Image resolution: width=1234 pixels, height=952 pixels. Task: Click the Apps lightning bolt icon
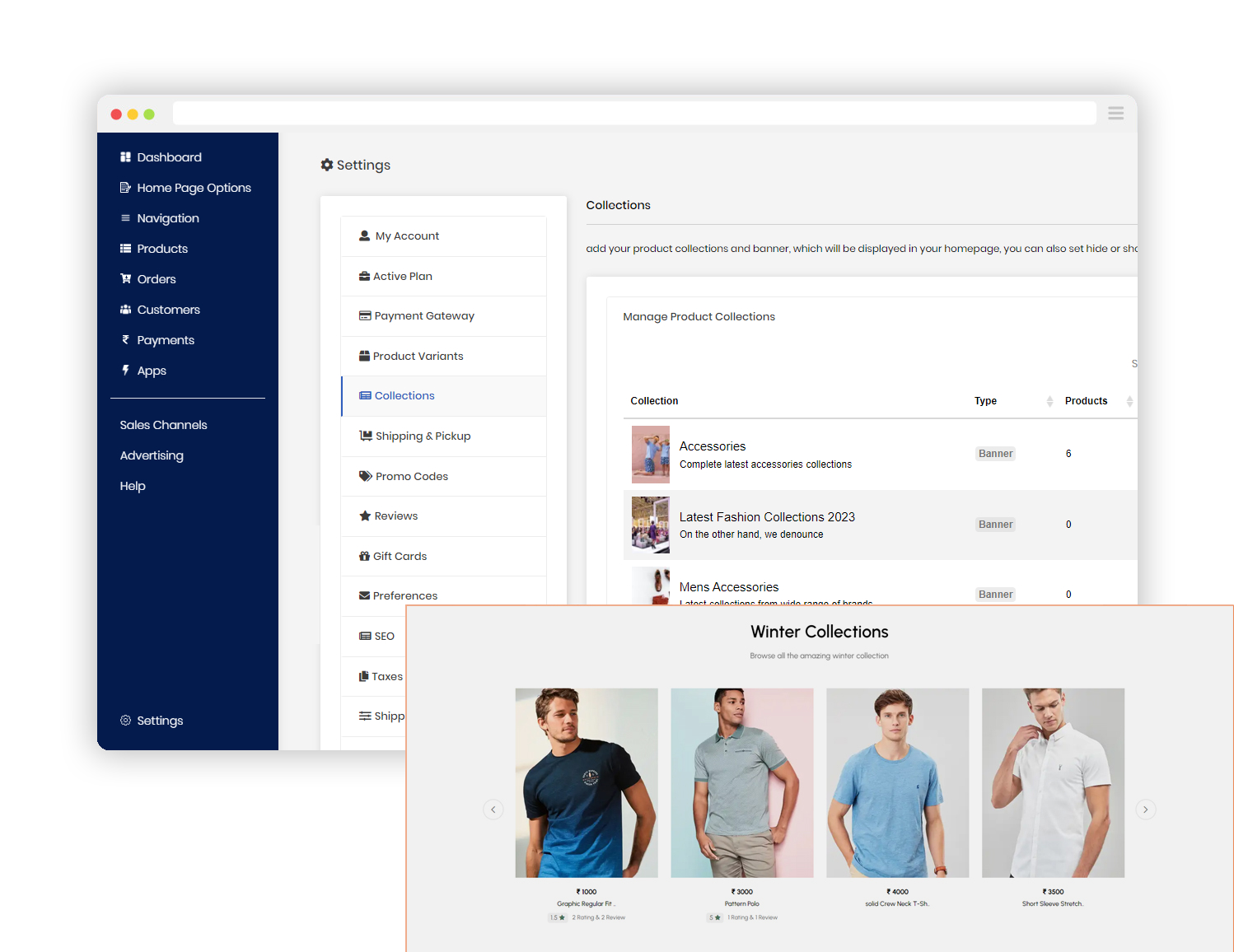click(x=125, y=371)
